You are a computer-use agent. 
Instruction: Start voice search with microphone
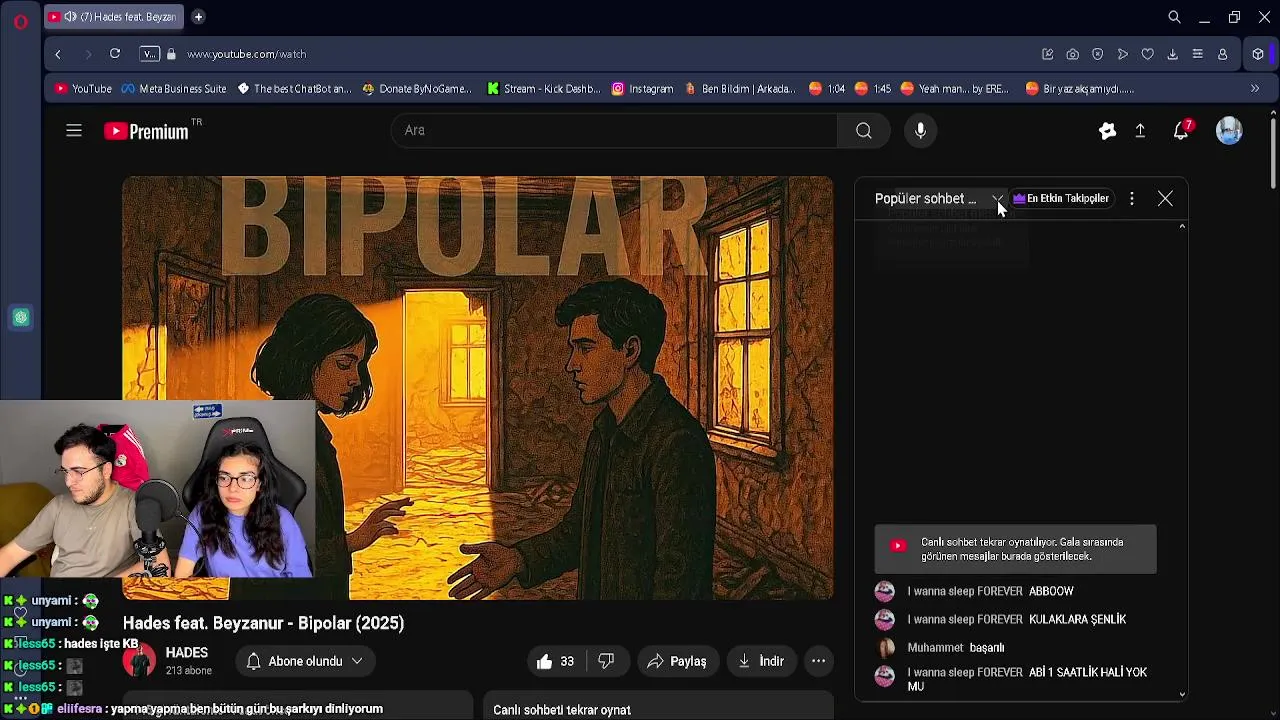click(920, 130)
